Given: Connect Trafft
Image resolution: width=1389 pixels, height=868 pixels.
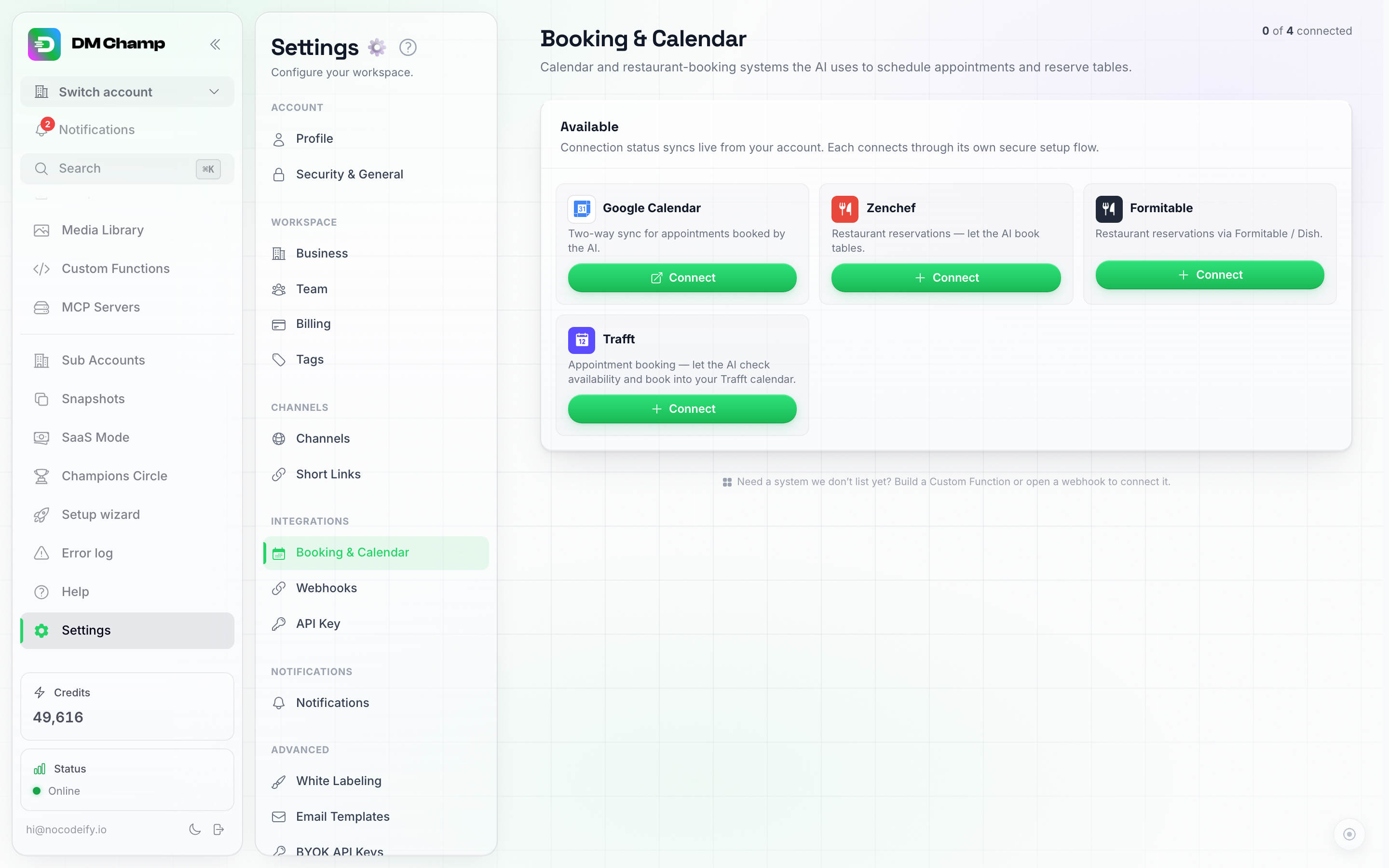Looking at the screenshot, I should point(682,409).
